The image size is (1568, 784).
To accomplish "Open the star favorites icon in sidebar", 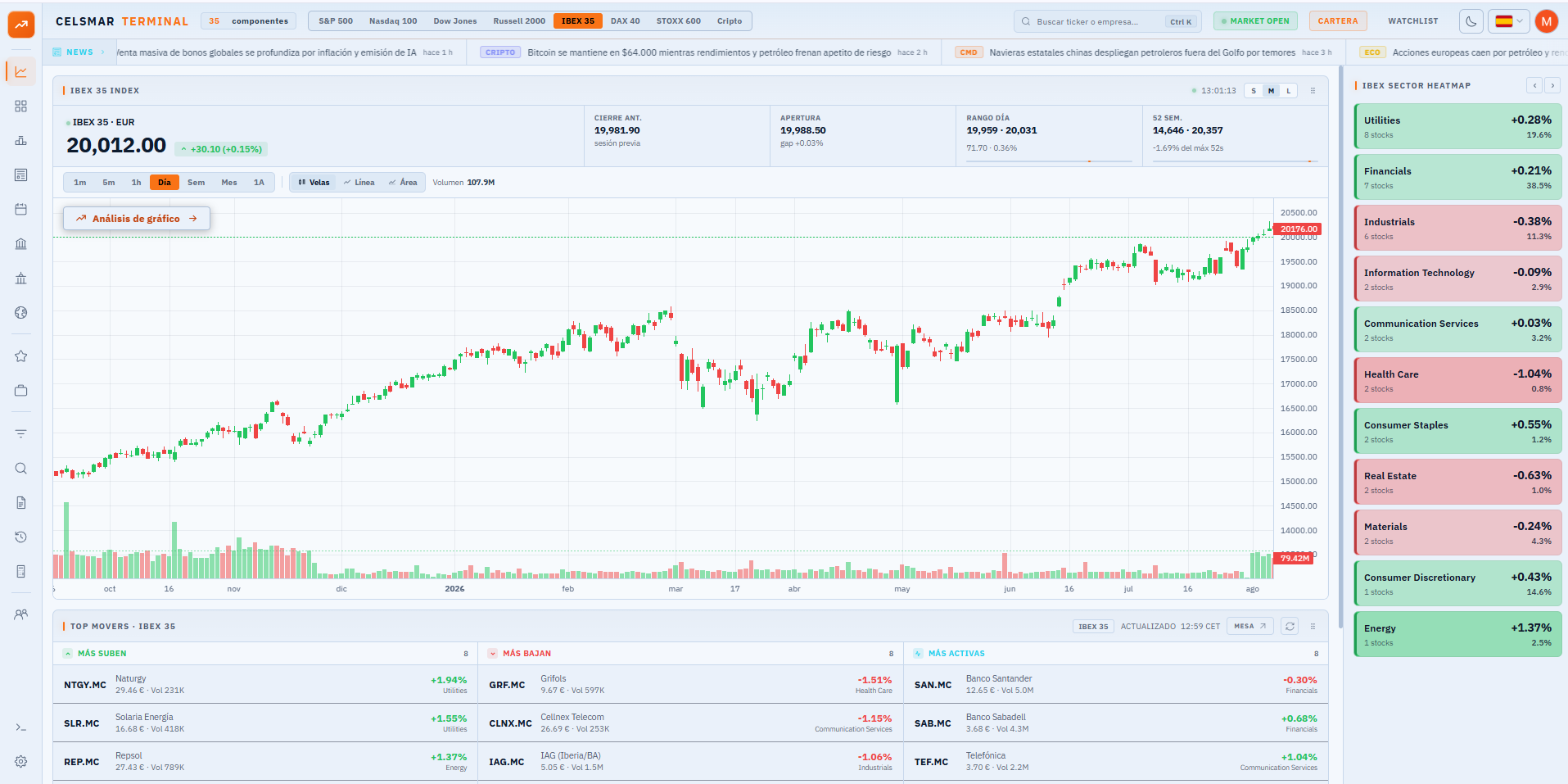I will 21,356.
